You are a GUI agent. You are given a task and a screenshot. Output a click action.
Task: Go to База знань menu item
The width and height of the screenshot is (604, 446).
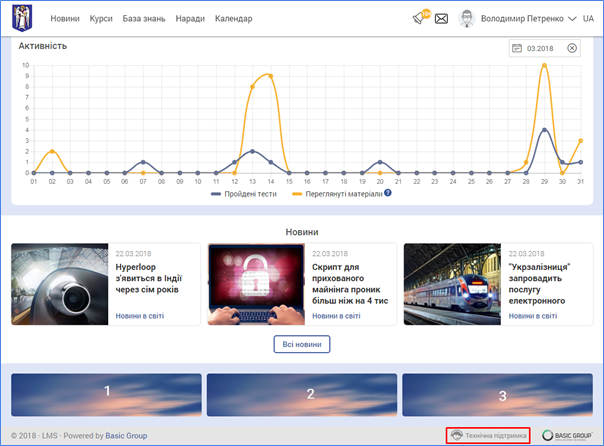[144, 19]
